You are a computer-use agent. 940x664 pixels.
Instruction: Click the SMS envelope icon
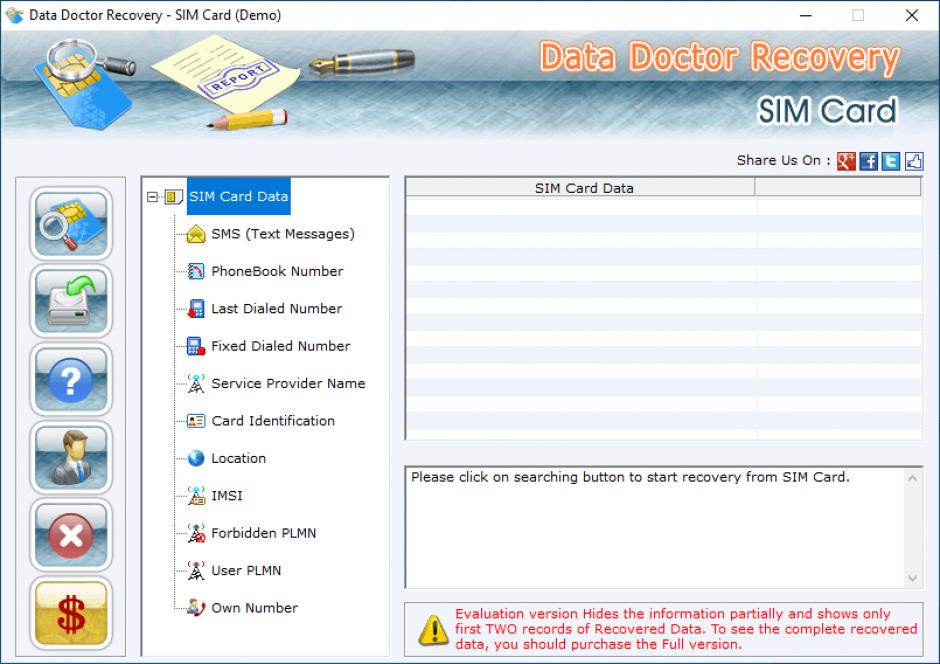[x=196, y=234]
